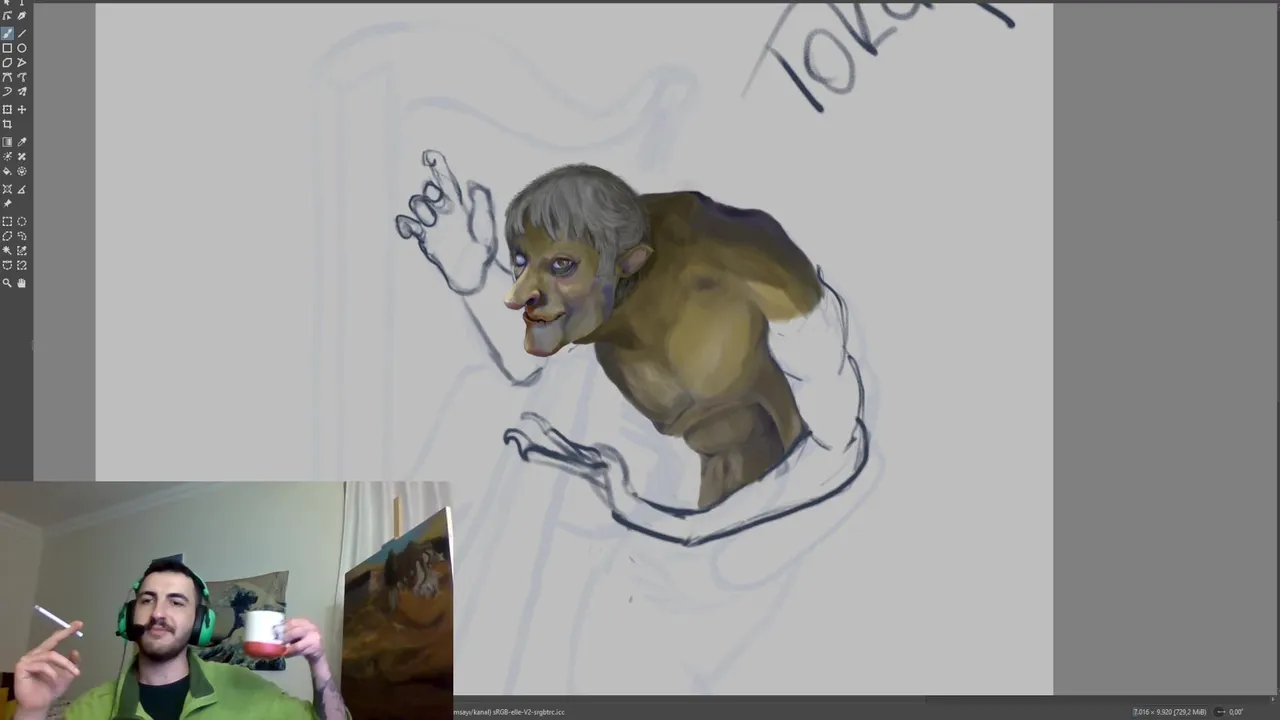Select the Color Sampler eyedropper tool

(22, 142)
